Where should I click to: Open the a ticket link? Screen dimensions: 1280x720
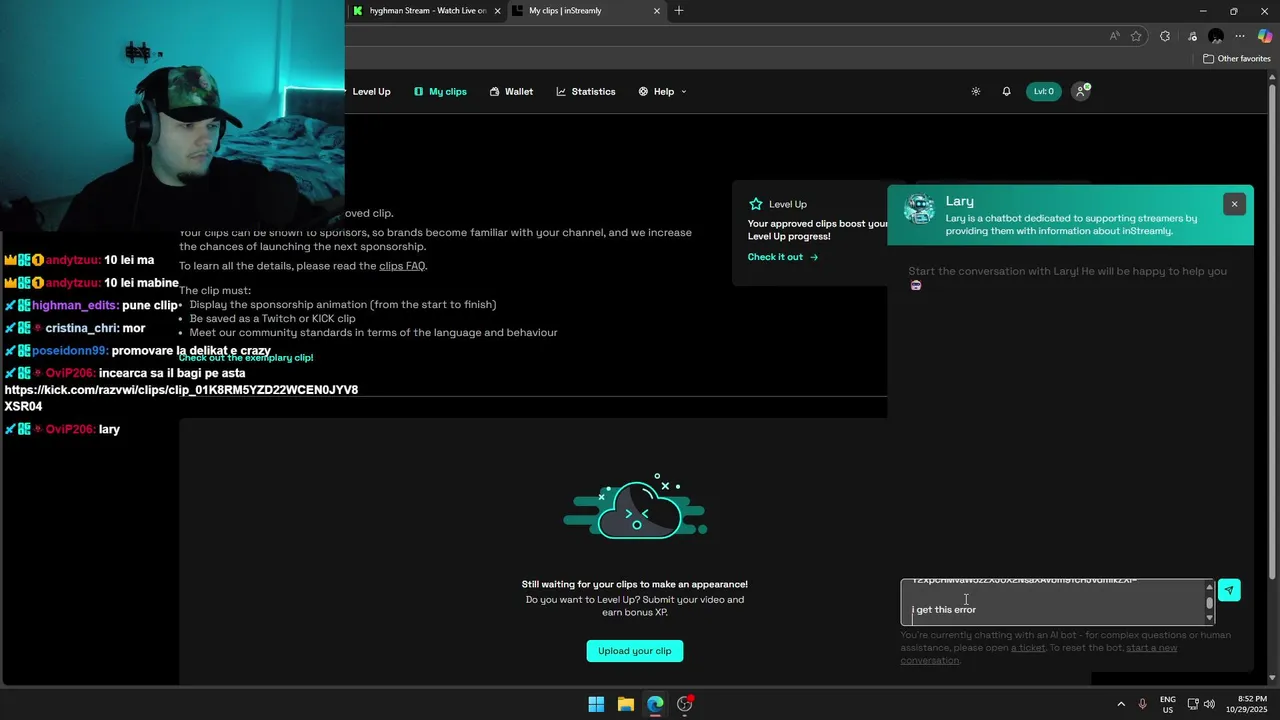[x=1028, y=648]
